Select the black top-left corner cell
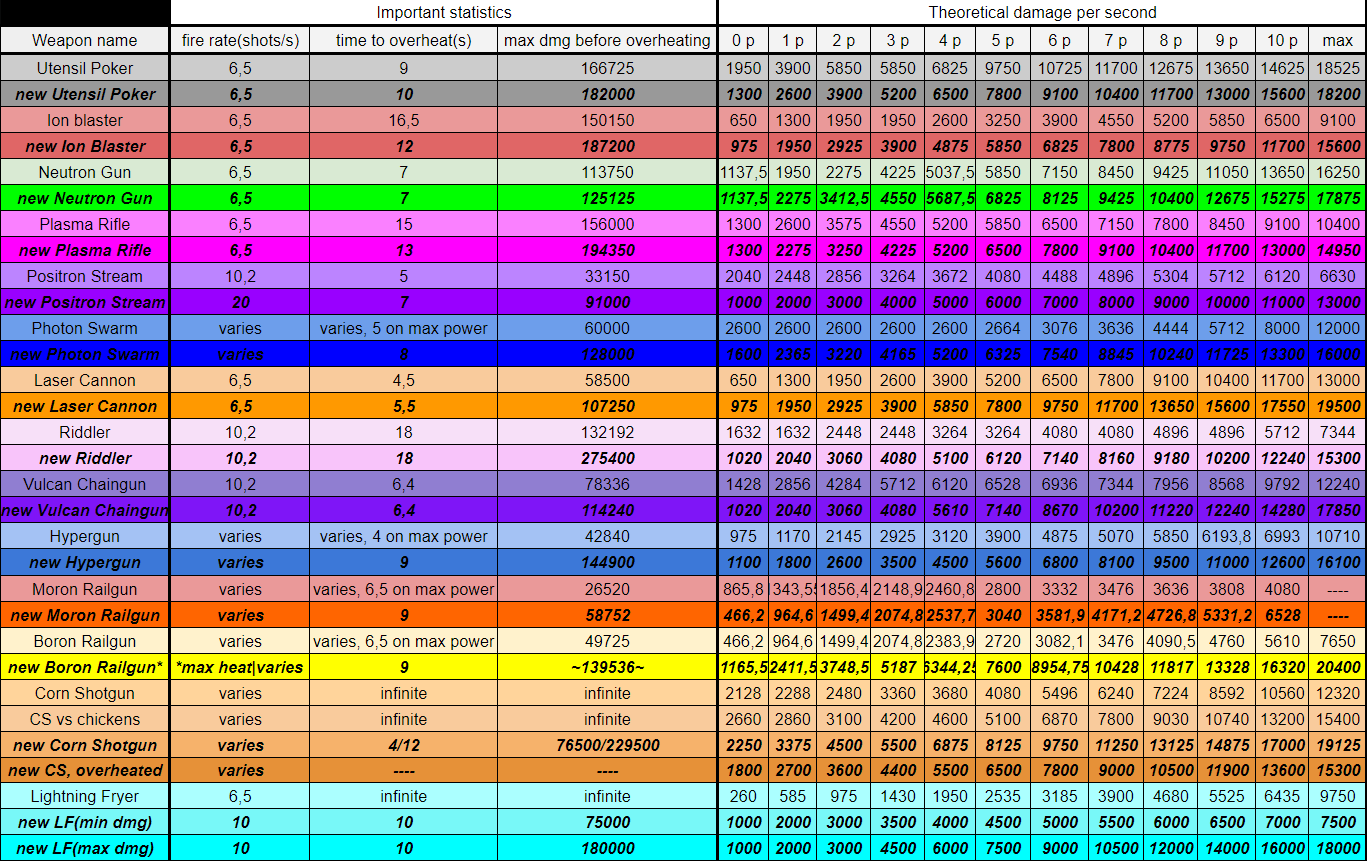This screenshot has height=861, width=1367. point(85,13)
